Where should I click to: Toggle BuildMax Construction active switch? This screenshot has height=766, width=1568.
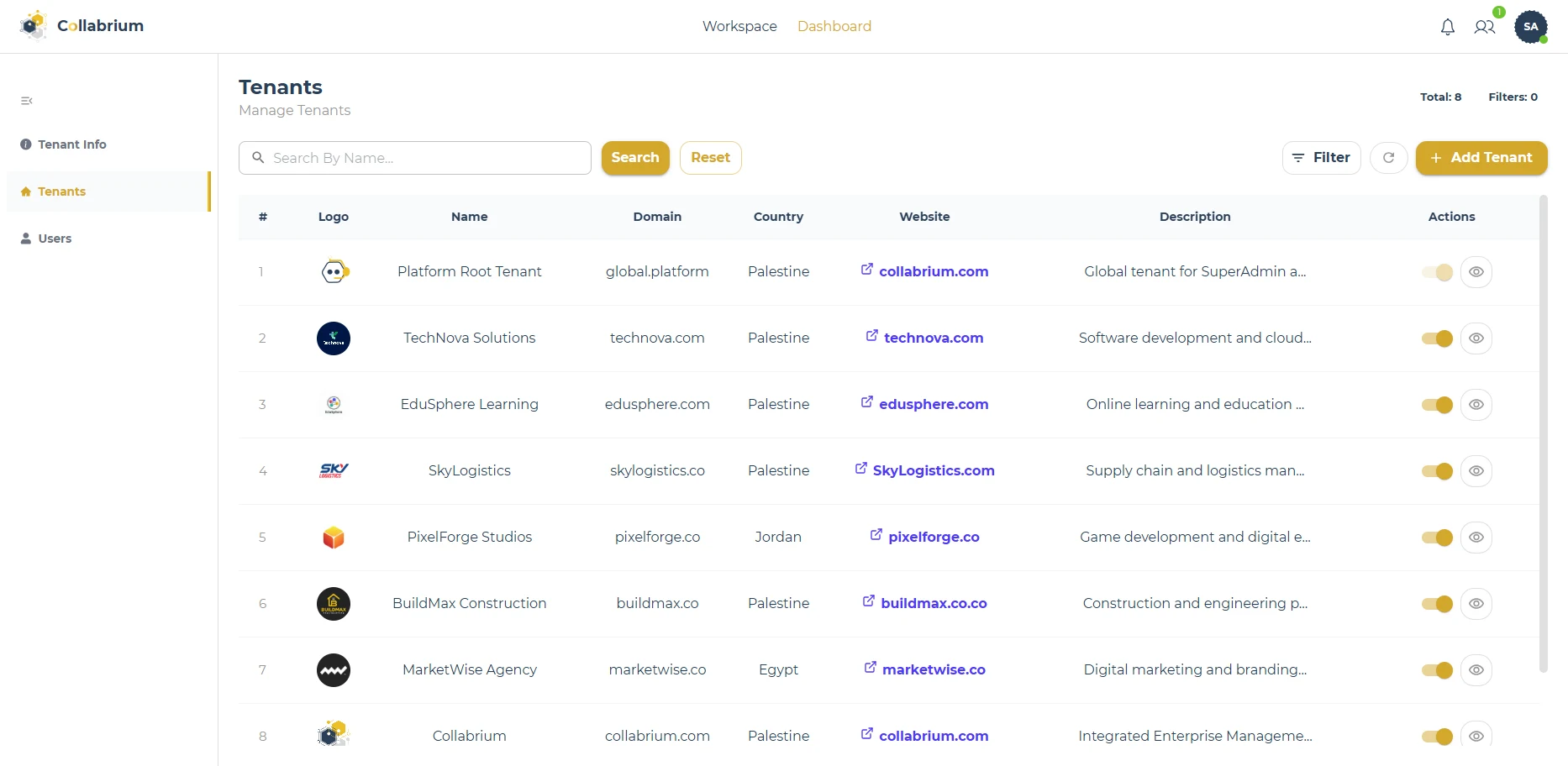pyautogui.click(x=1437, y=604)
